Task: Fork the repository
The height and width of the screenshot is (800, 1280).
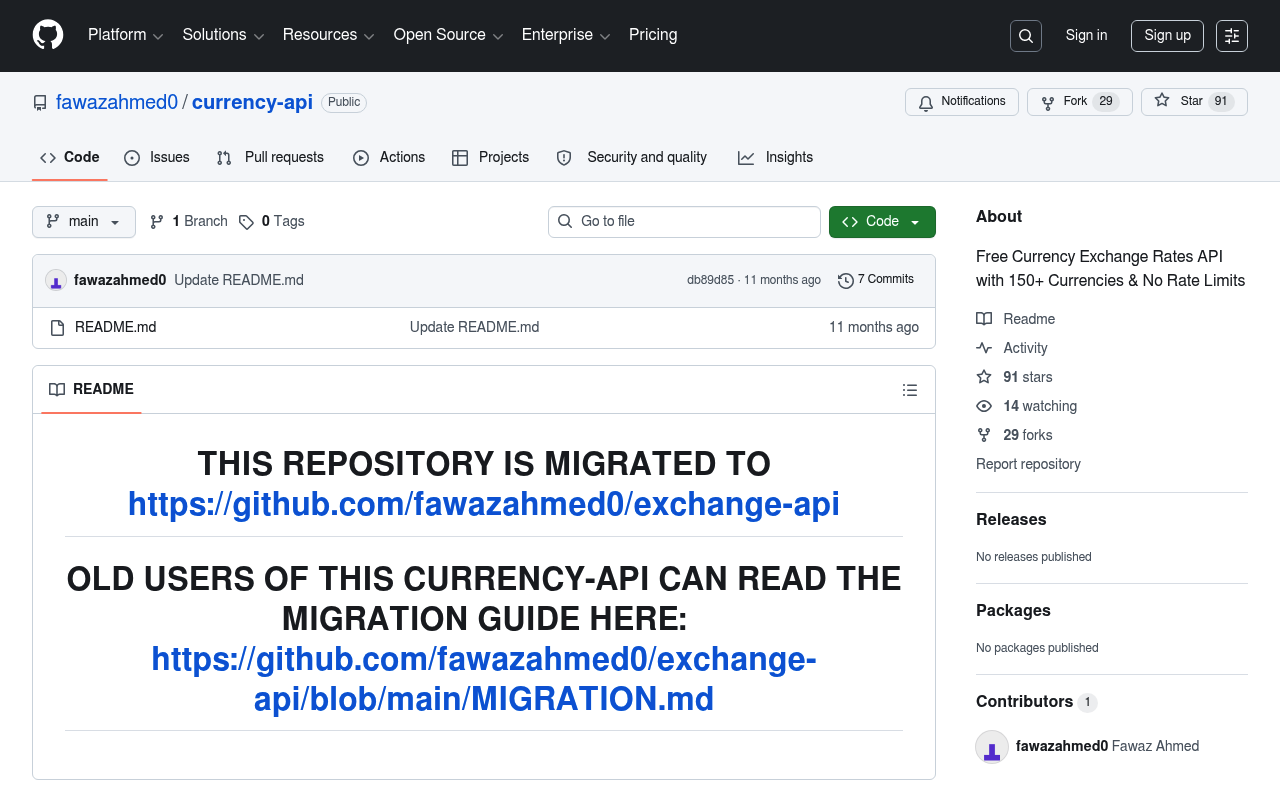Action: tap(1079, 102)
